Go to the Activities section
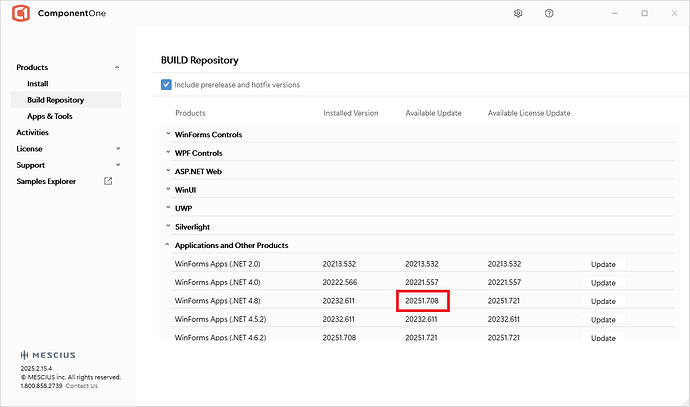 [32, 132]
